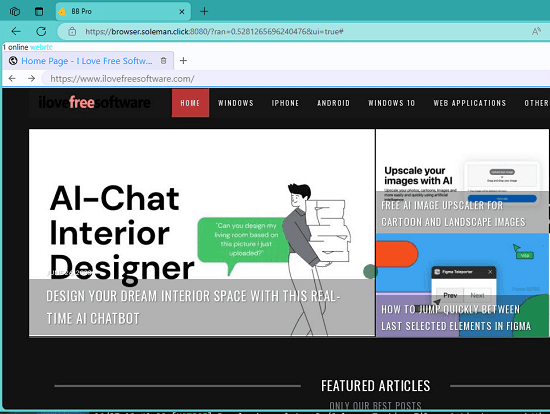View site information lock icon
The image size is (550, 414).
click(72, 32)
